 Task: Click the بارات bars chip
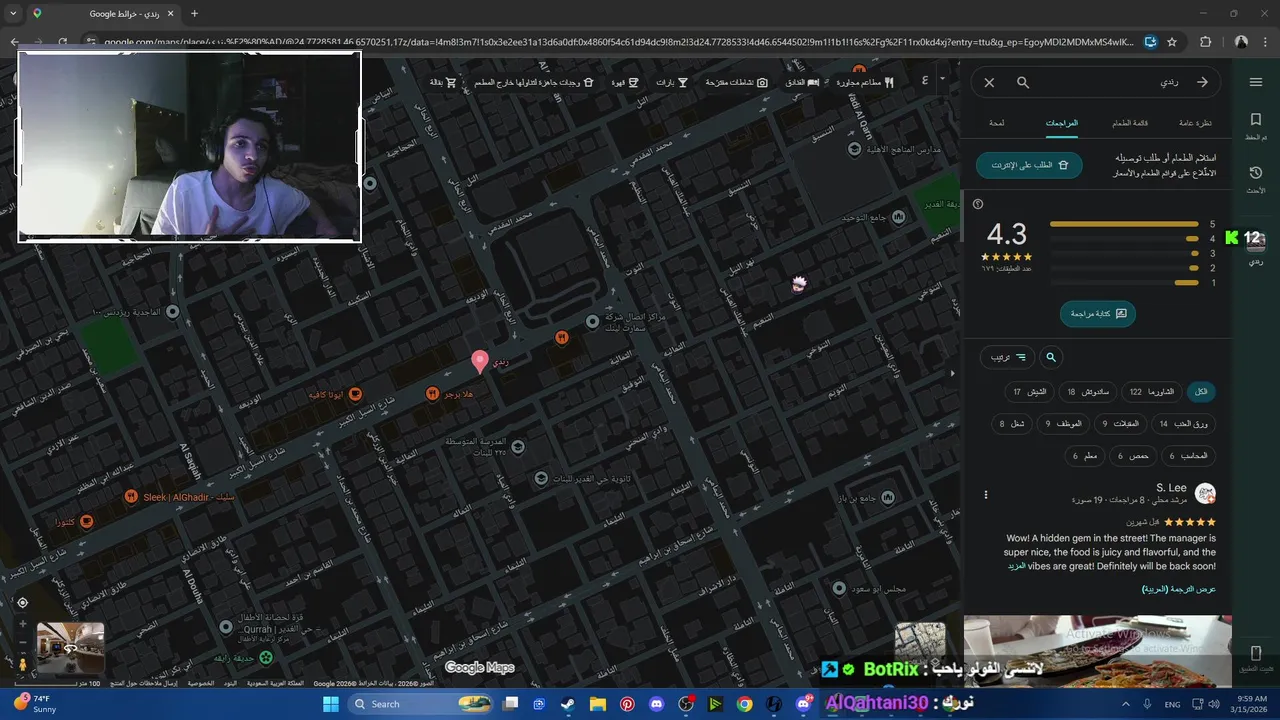click(x=671, y=82)
